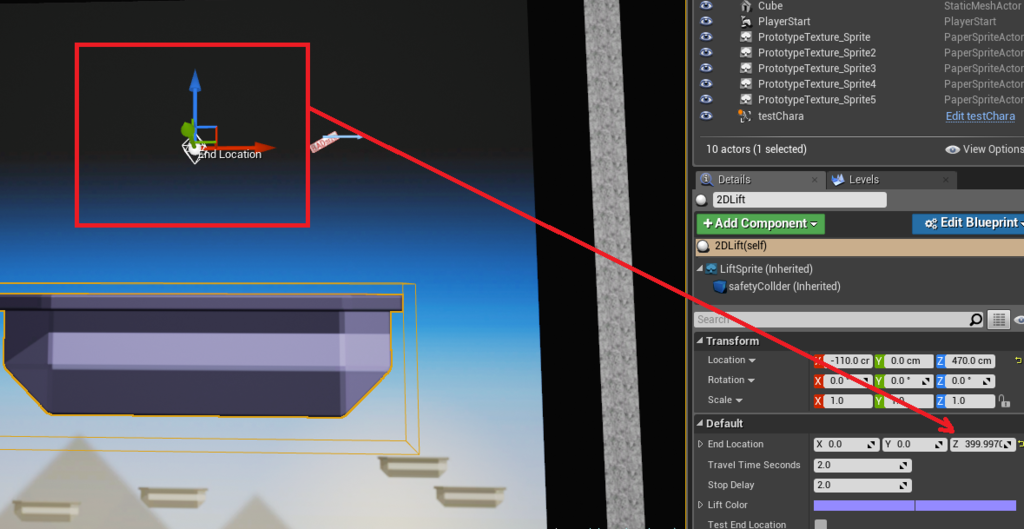The width and height of the screenshot is (1024, 529).
Task: Click the search magnifier in Details
Action: tap(975, 319)
